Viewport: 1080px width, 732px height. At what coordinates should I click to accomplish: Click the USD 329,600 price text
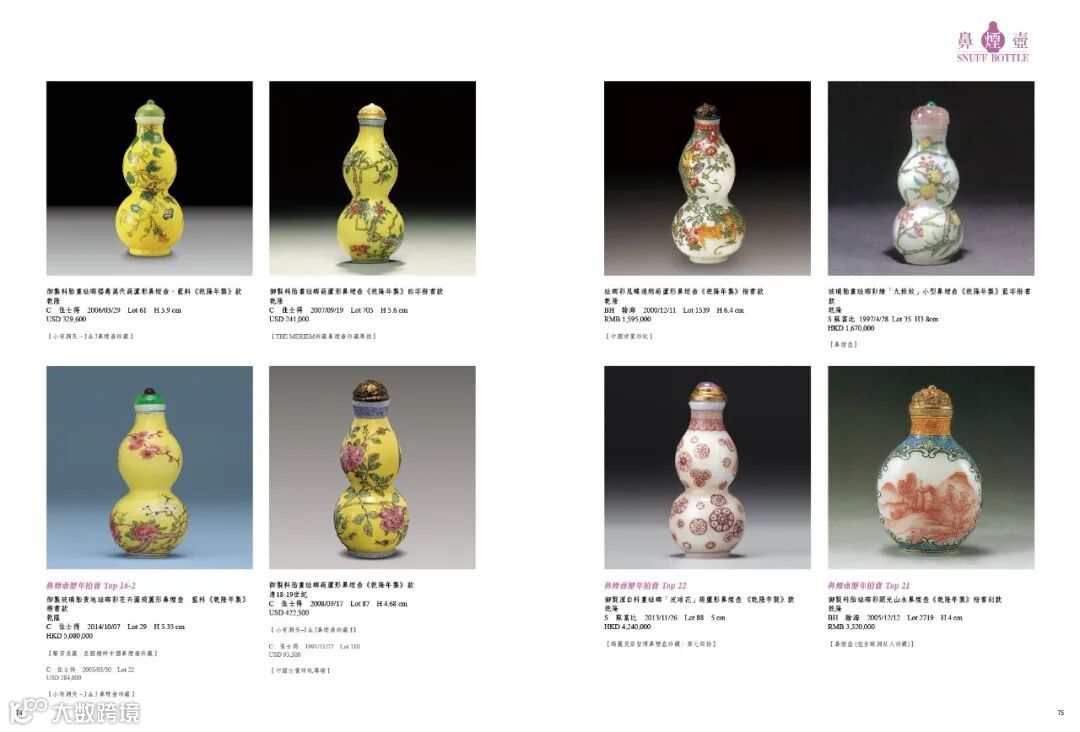tap(66, 320)
